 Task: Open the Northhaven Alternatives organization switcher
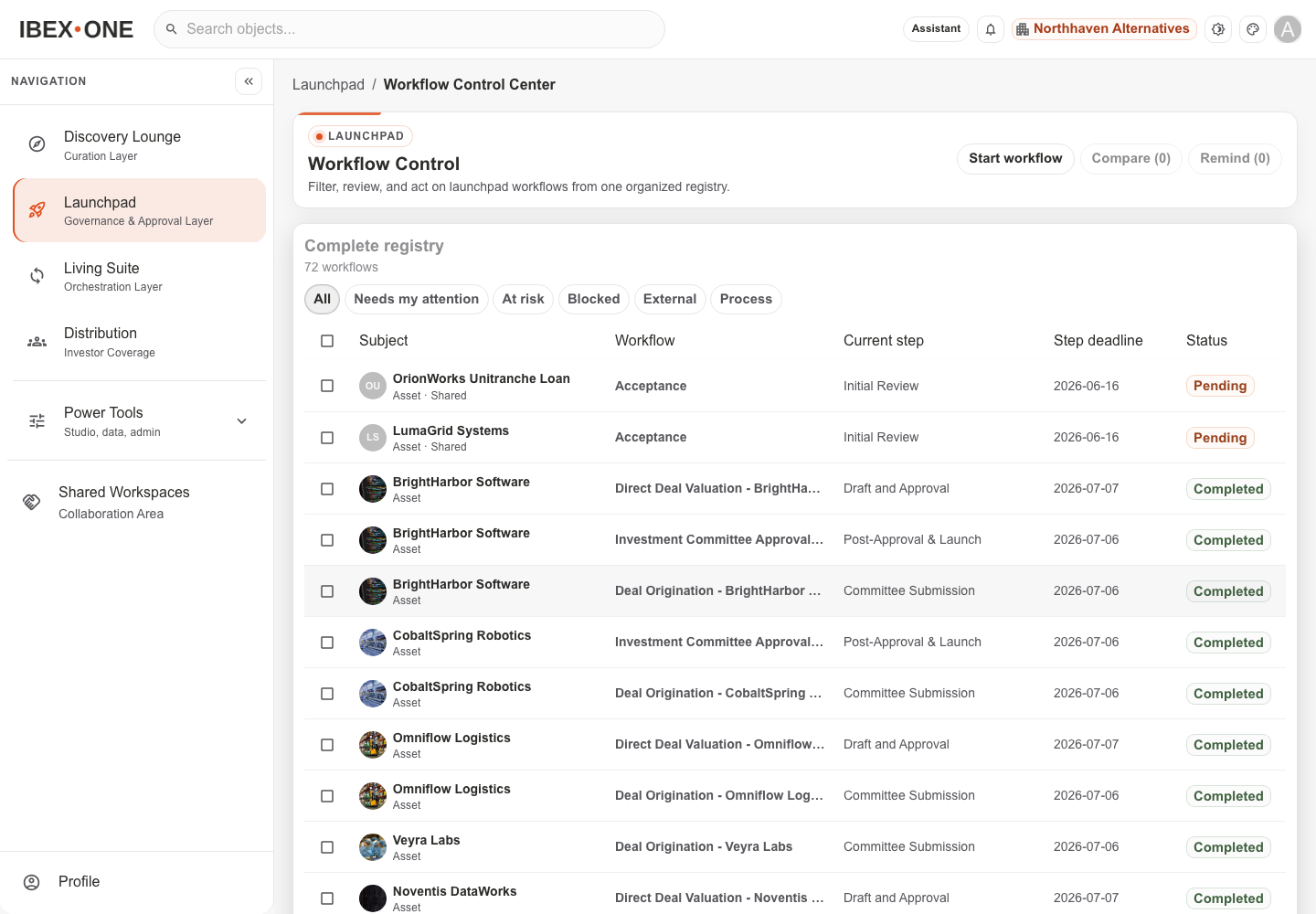(1104, 29)
